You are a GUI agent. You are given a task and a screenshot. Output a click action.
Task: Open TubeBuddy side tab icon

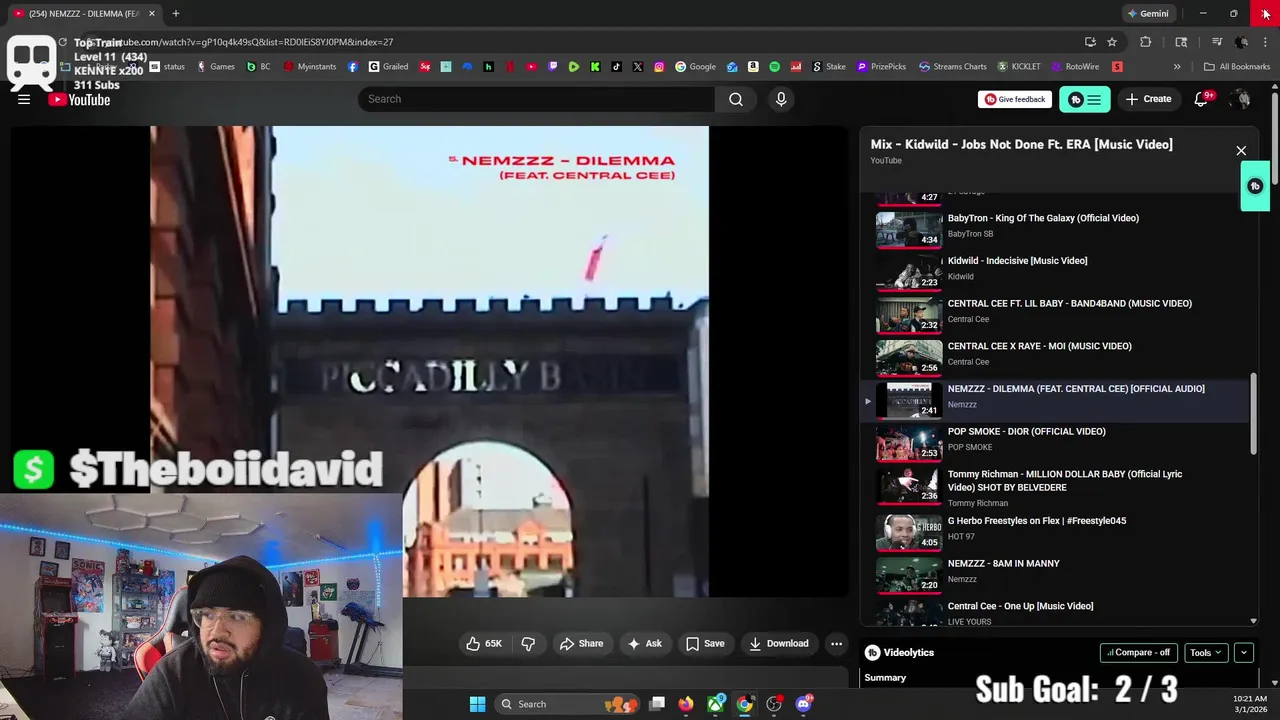coord(1255,186)
